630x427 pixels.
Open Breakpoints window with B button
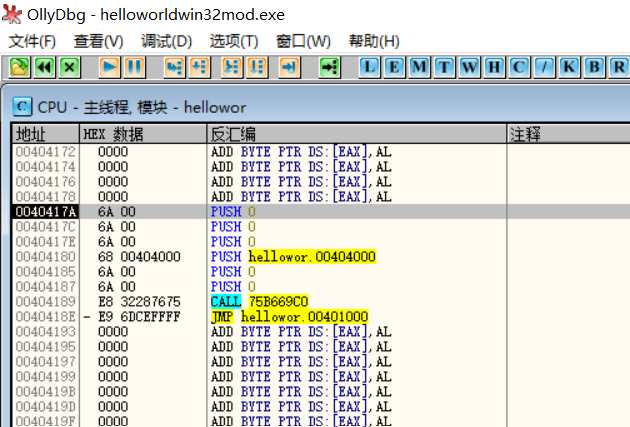pyautogui.click(x=594, y=67)
